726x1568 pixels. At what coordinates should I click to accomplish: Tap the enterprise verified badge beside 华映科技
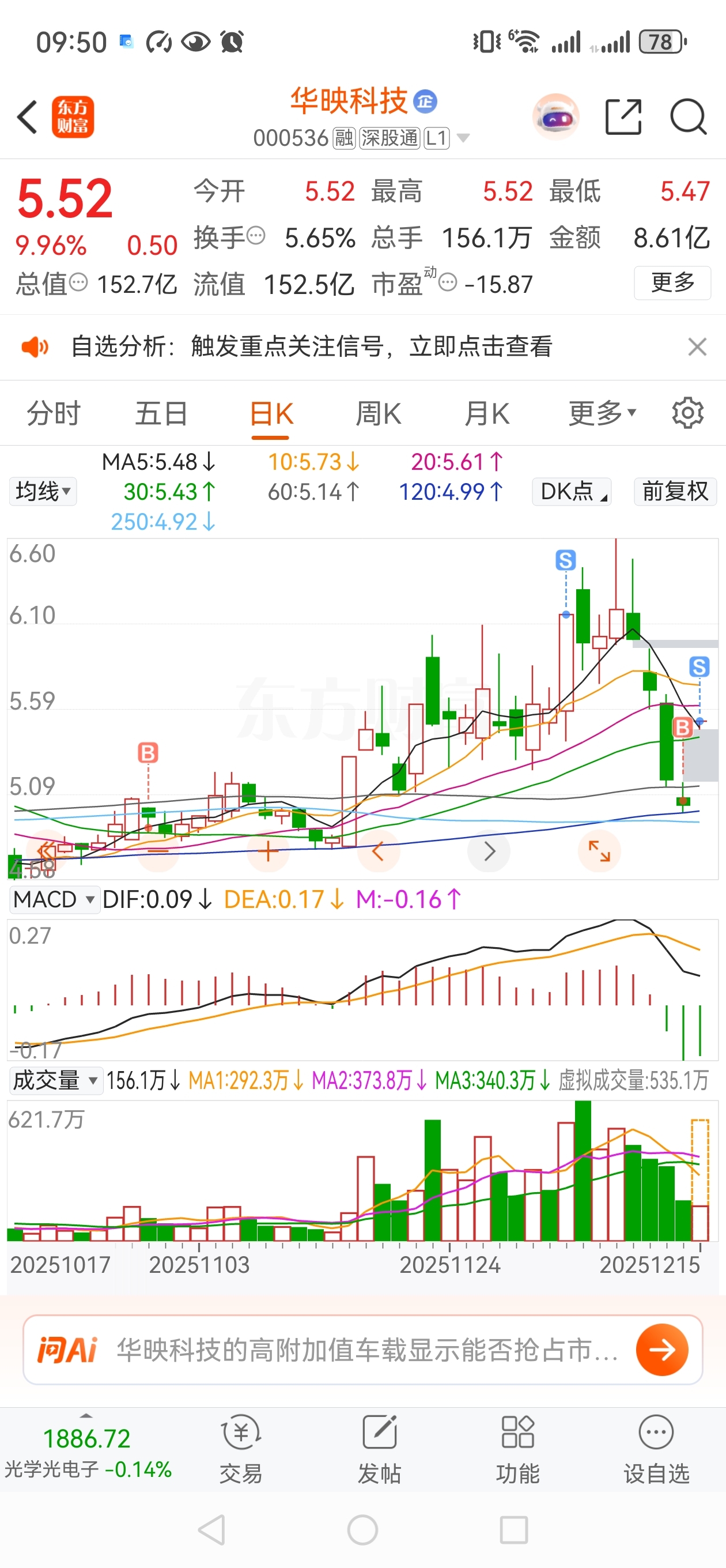point(425,101)
